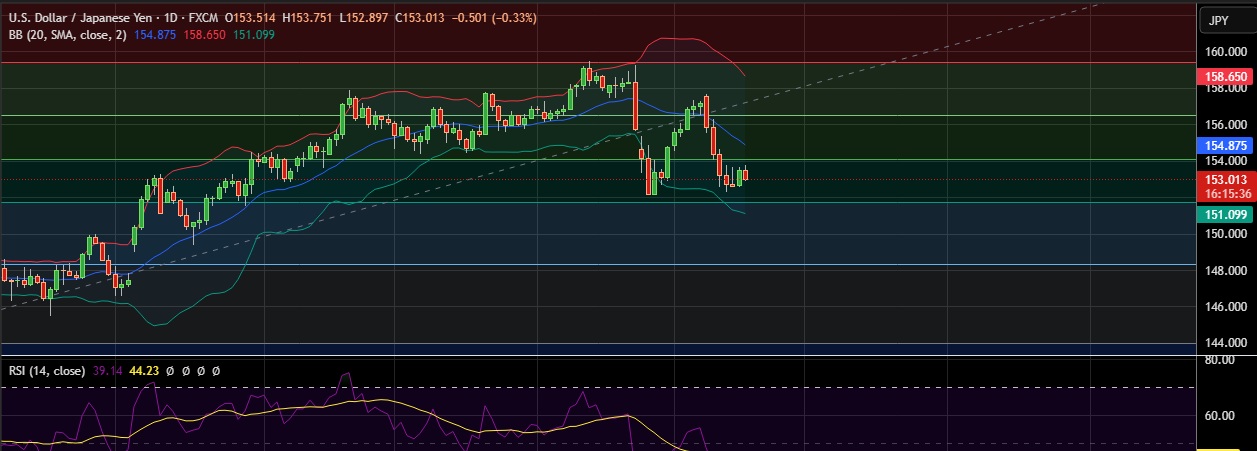Click the 154.000 price scale tick
This screenshot has height=451, width=1257.
[x=1224, y=161]
